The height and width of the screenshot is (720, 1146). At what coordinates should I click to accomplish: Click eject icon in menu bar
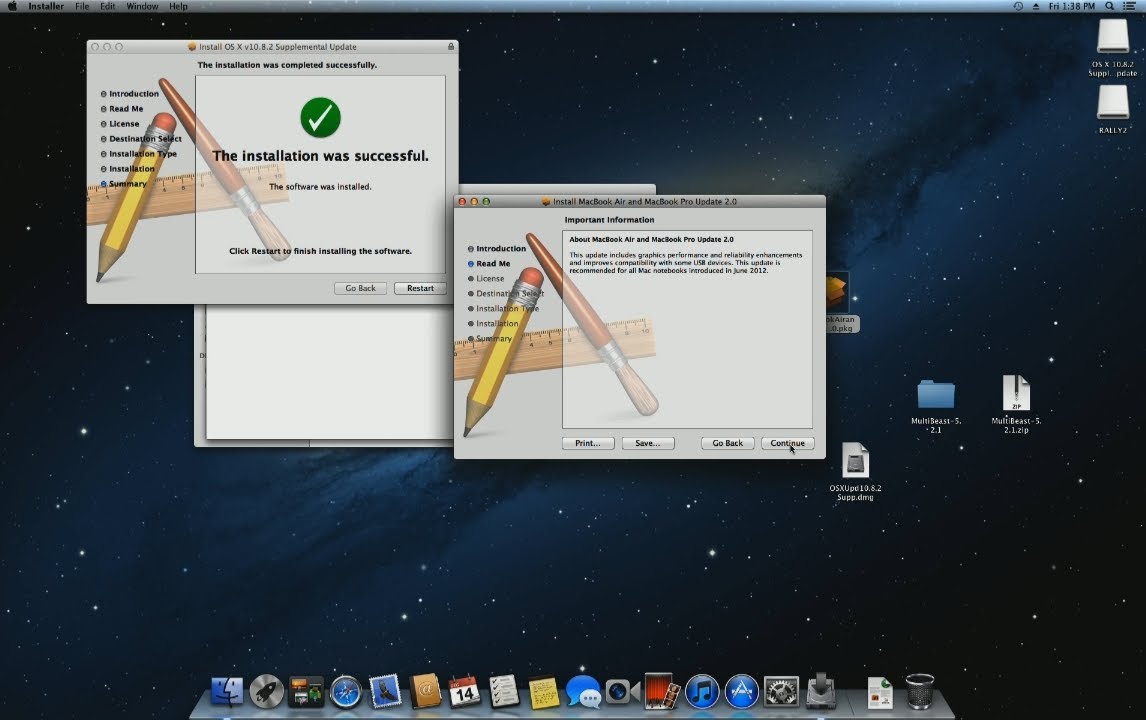(1036, 6)
